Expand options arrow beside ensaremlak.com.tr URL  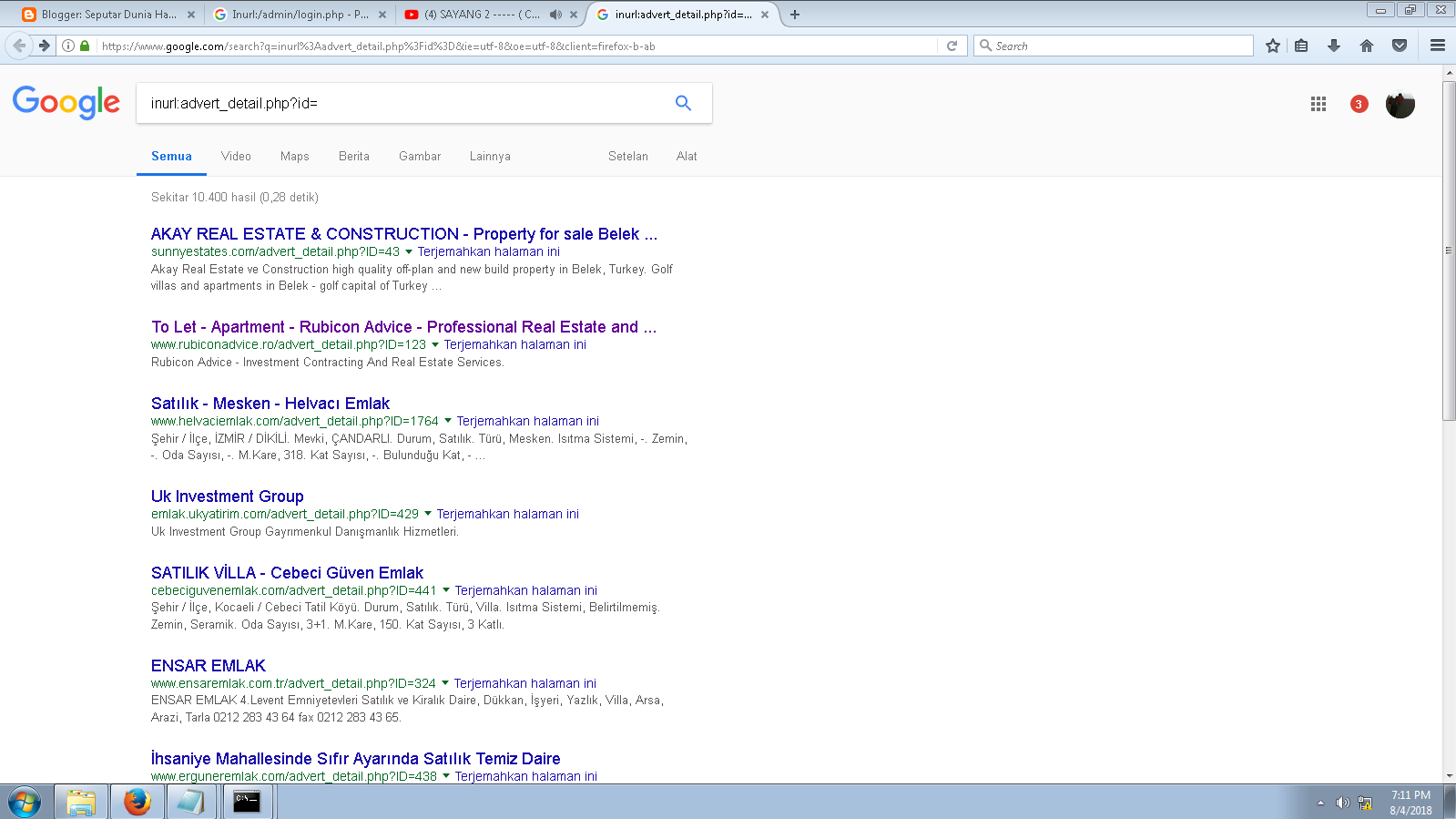445,683
